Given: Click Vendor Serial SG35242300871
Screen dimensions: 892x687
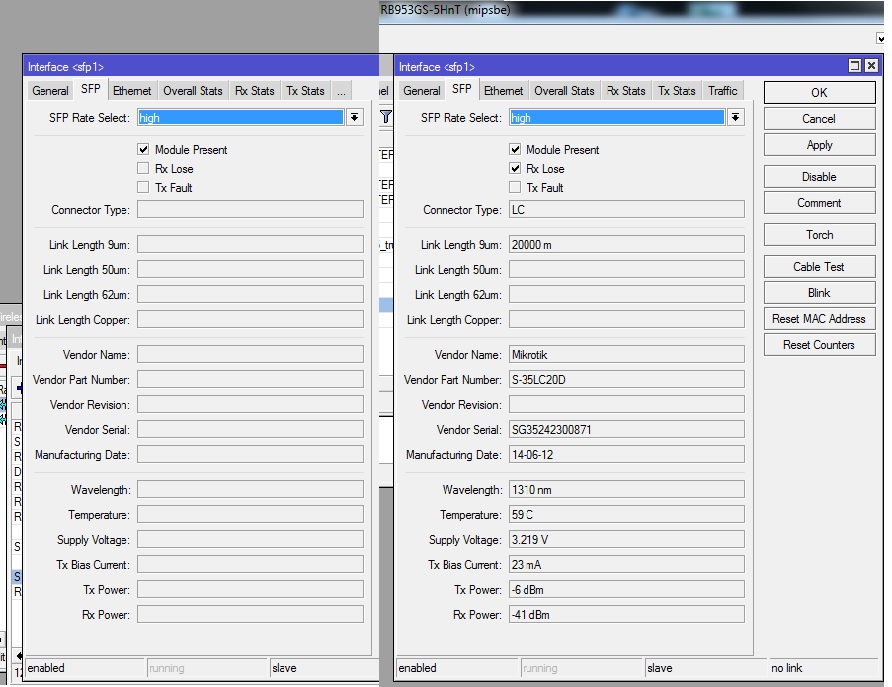Looking at the screenshot, I should (x=626, y=430).
